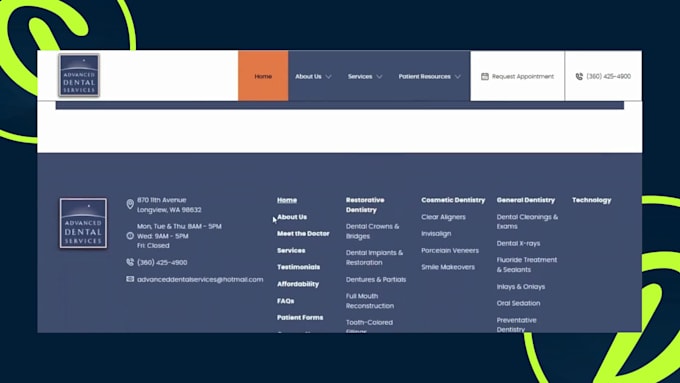The width and height of the screenshot is (680, 383).
Task: Open the Affordability link
Action: (x=298, y=284)
